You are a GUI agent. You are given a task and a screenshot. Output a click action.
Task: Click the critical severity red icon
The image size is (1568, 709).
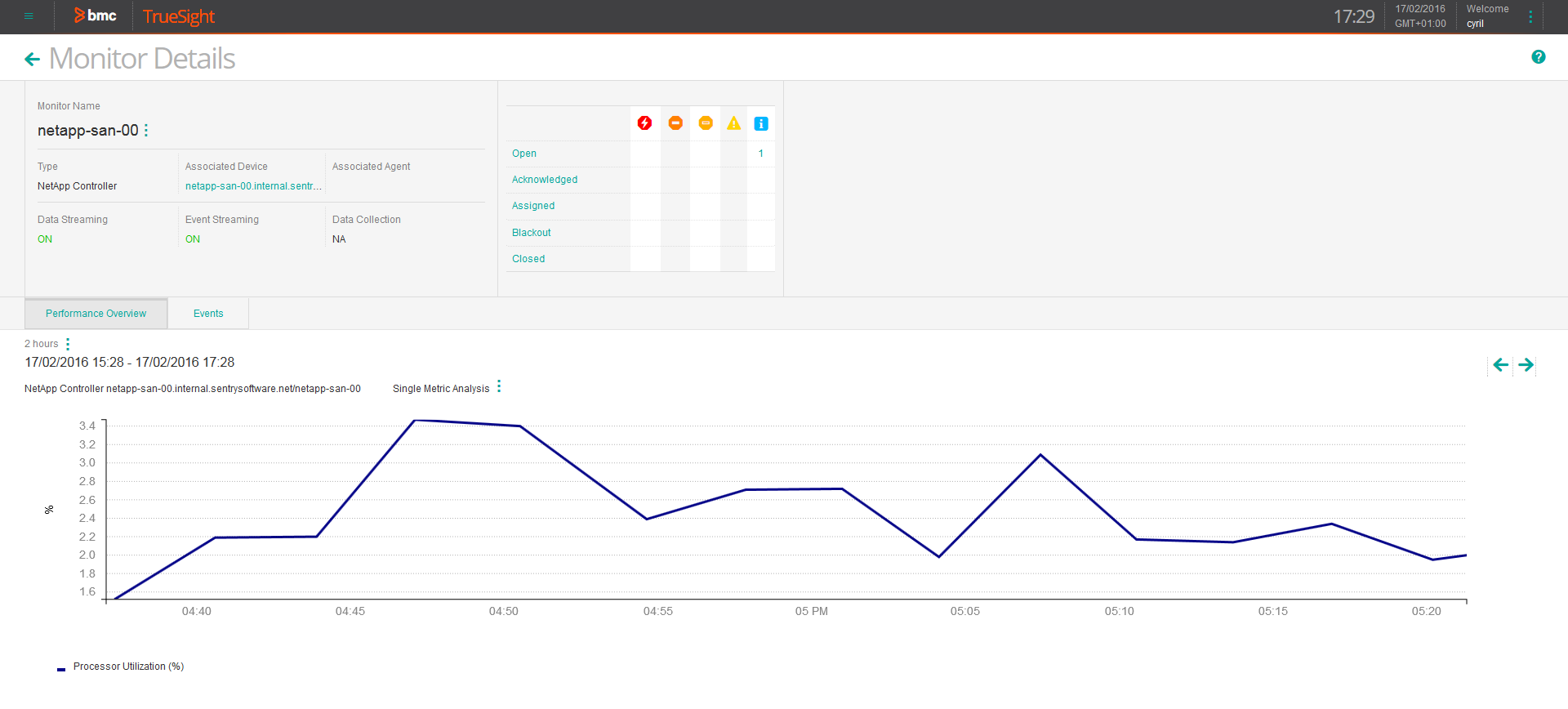[645, 123]
